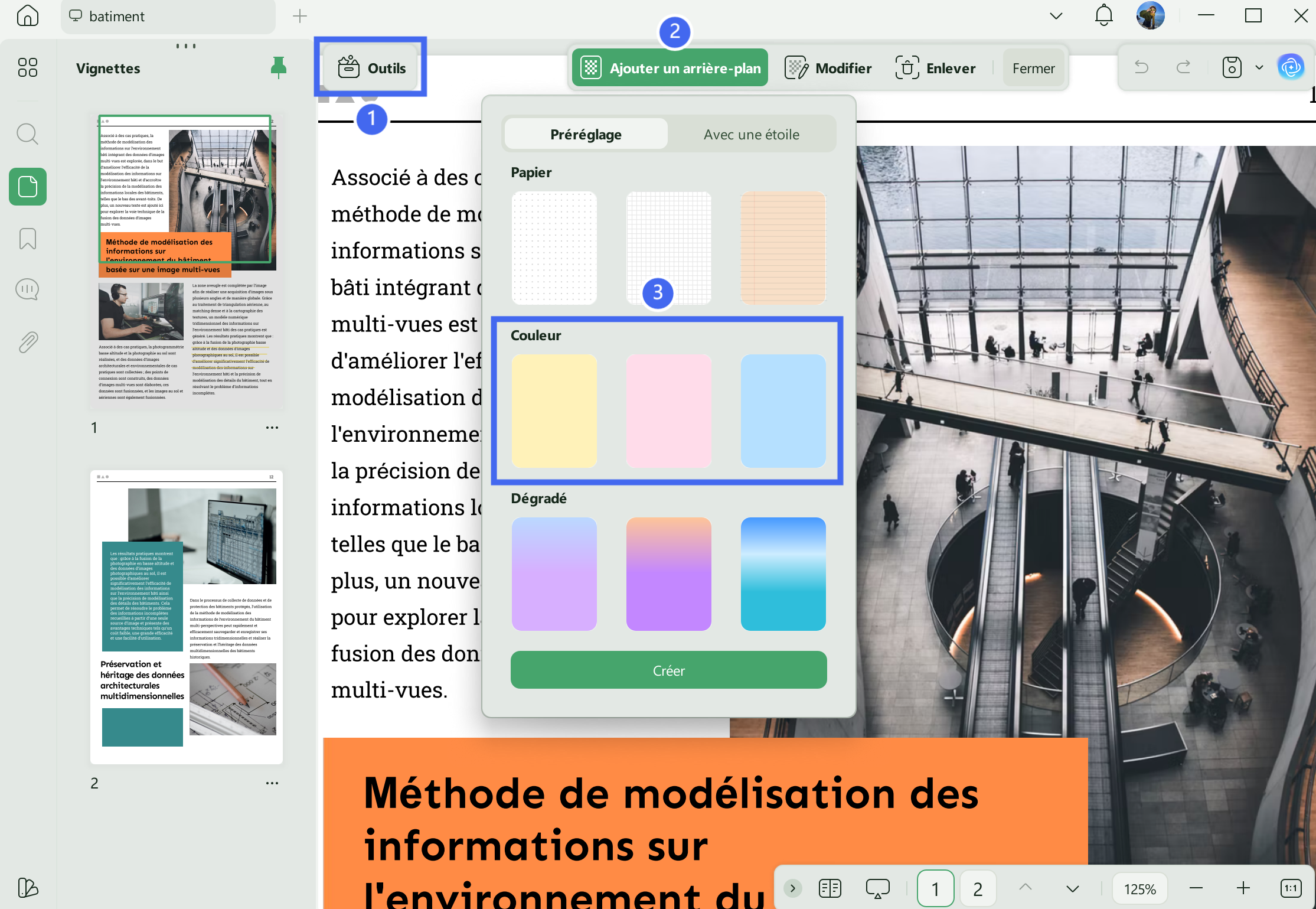Open the search tool in sidebar
This screenshot has height=909, width=1316.
point(27,135)
